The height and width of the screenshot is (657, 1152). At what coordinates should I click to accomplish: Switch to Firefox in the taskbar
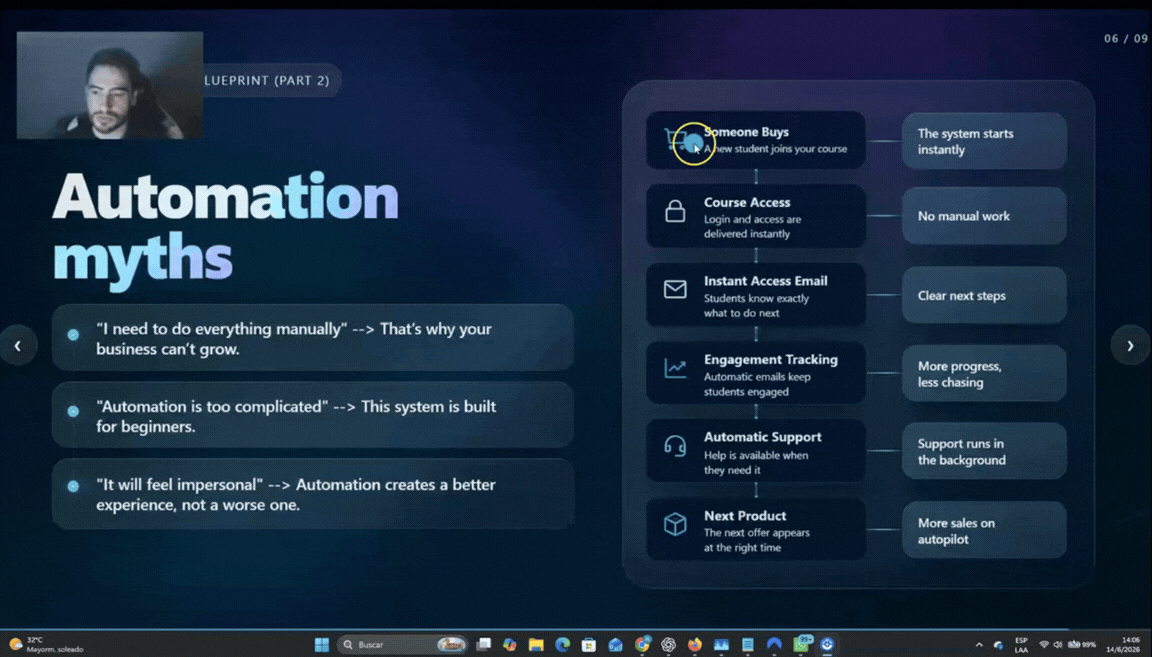(x=695, y=645)
